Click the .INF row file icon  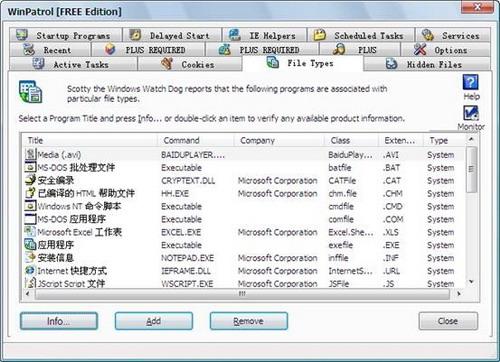[31, 257]
